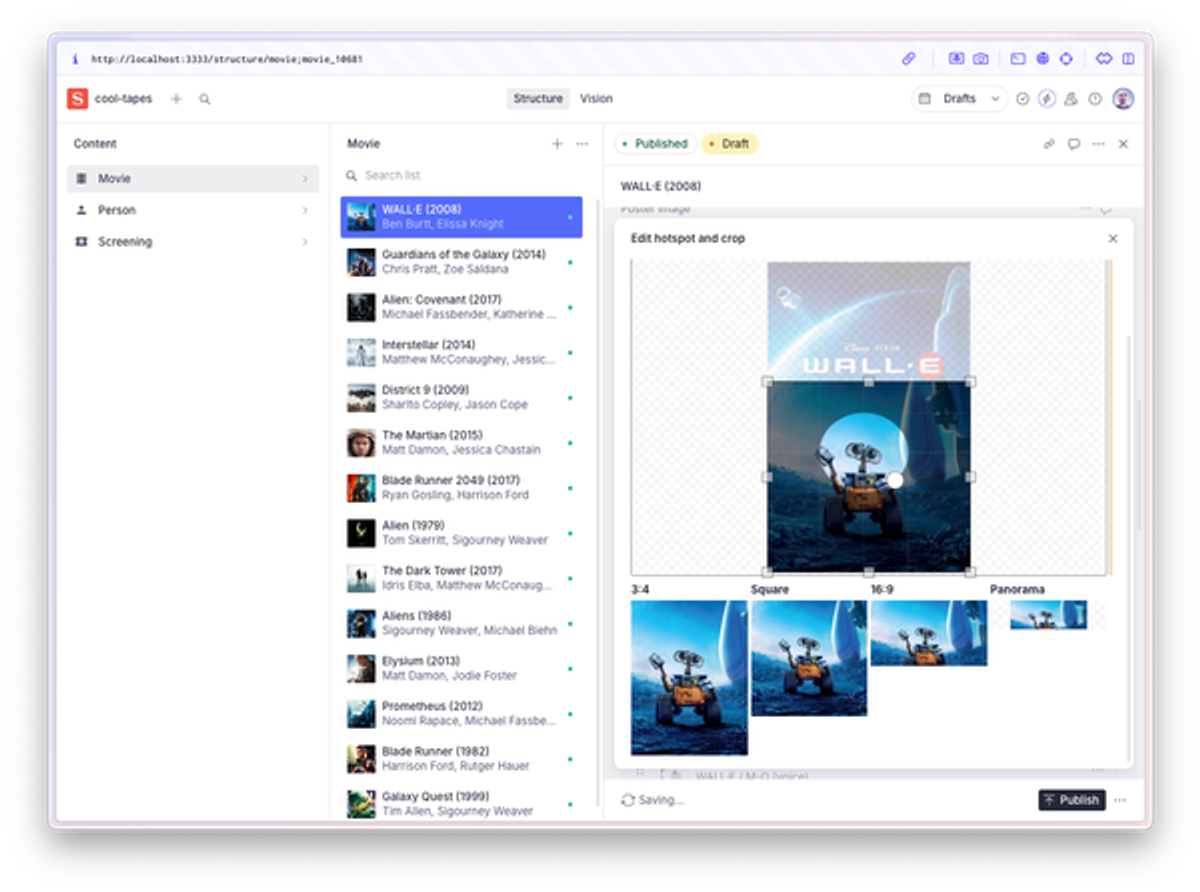
Task: Click the double-arrow expand width icon
Action: point(1103,59)
